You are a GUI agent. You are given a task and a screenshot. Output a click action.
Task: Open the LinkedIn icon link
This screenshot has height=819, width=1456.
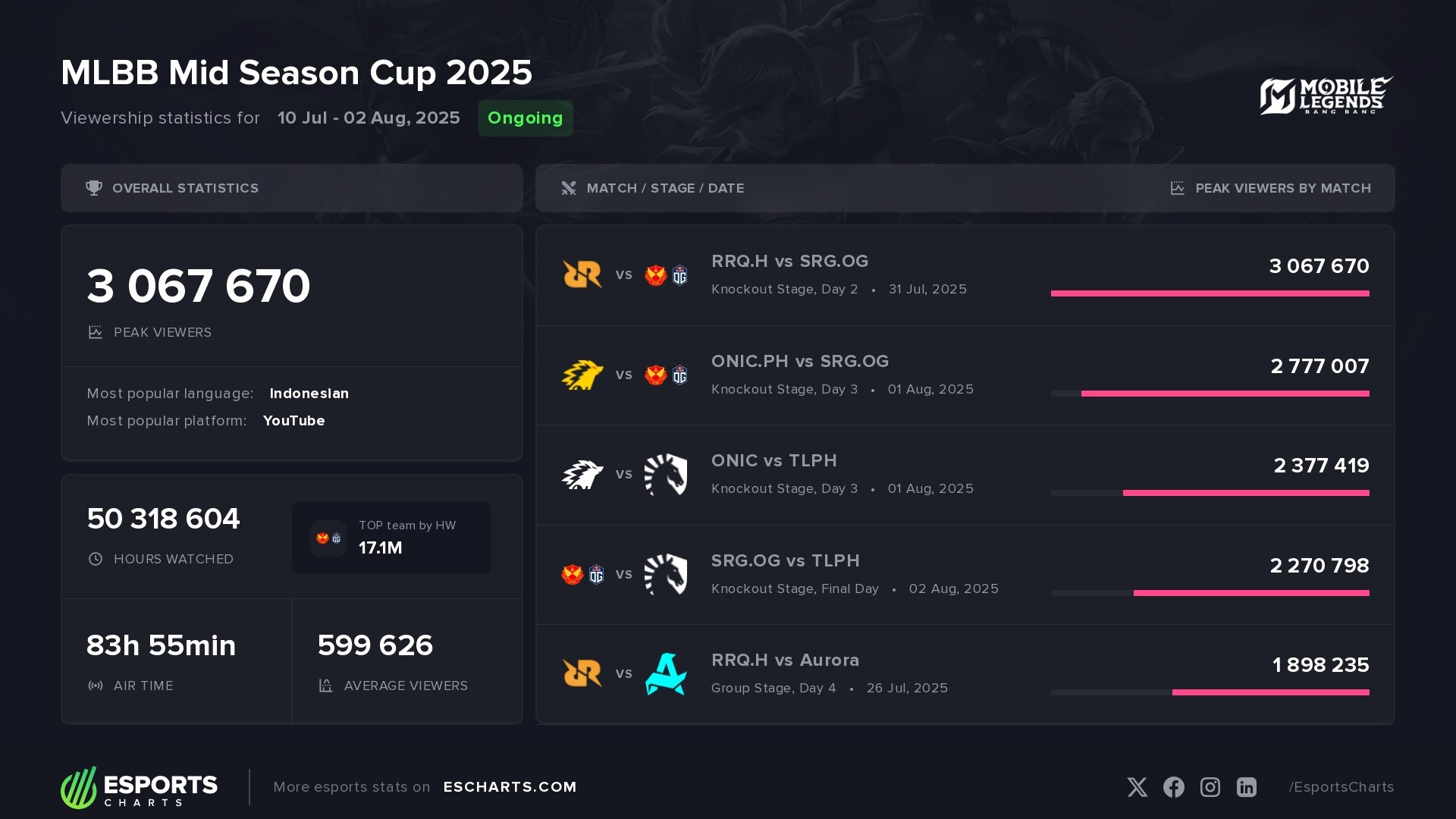(1246, 787)
